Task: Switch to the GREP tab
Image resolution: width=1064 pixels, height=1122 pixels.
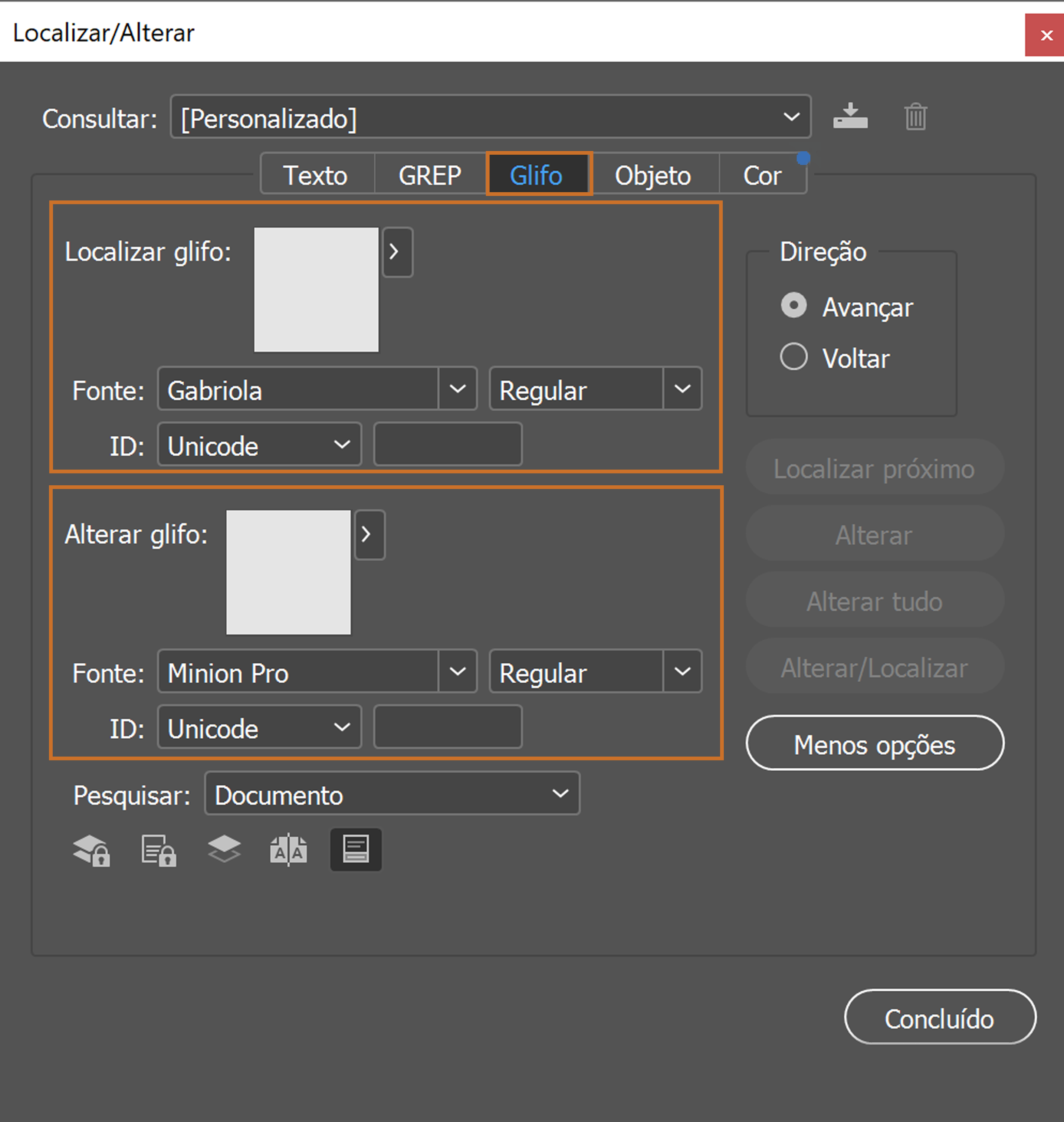Action: [429, 174]
